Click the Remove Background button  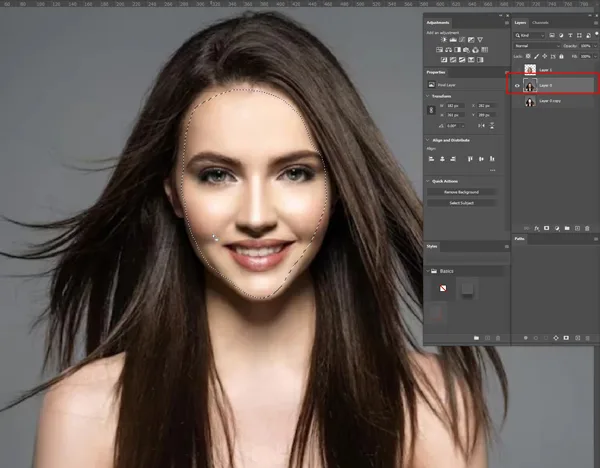pos(461,192)
